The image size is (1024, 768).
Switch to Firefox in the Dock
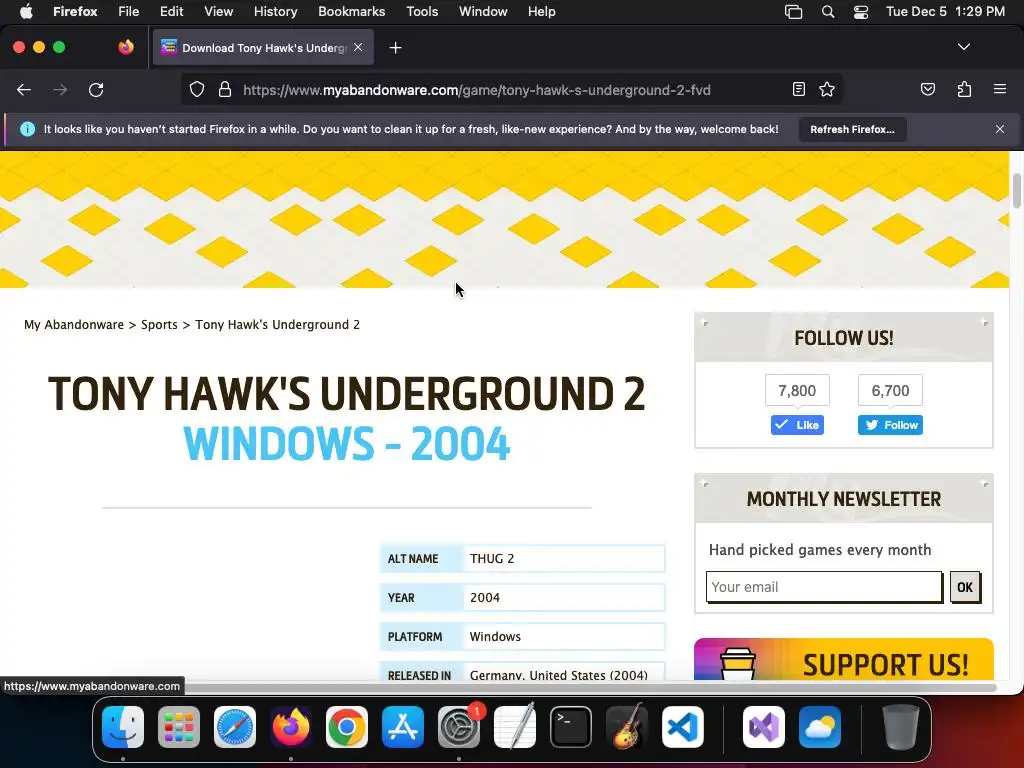click(291, 727)
